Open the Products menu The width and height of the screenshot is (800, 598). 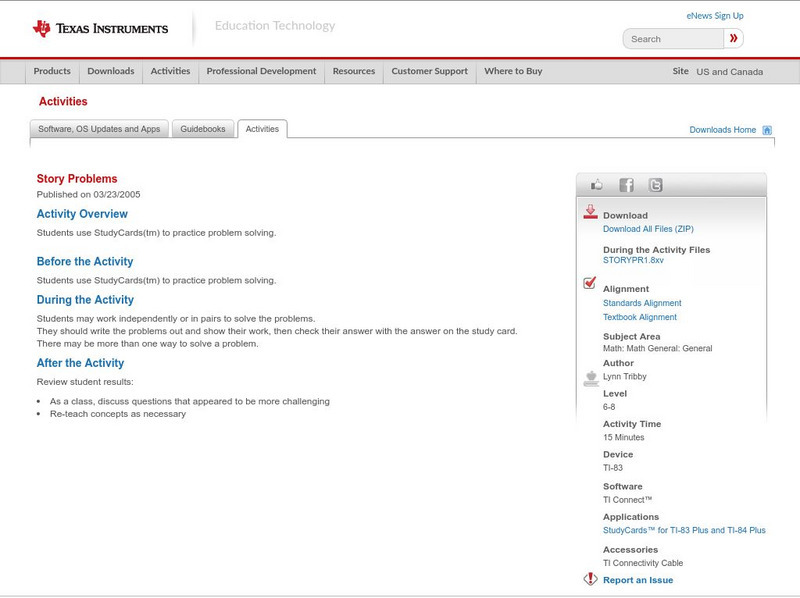pyautogui.click(x=52, y=71)
